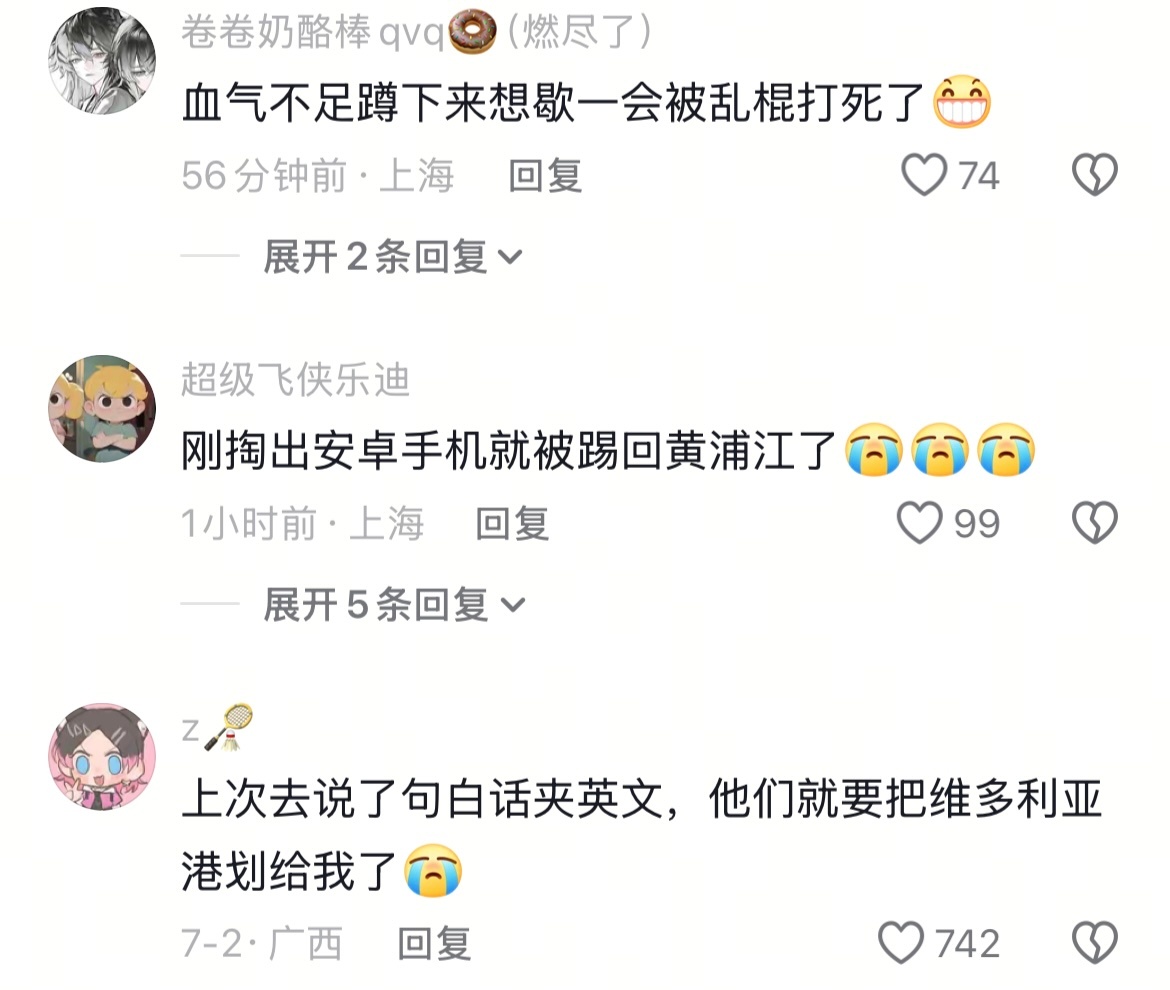Expand 展开2条回复 replies
The width and height of the screenshot is (1170, 990).
(393, 257)
